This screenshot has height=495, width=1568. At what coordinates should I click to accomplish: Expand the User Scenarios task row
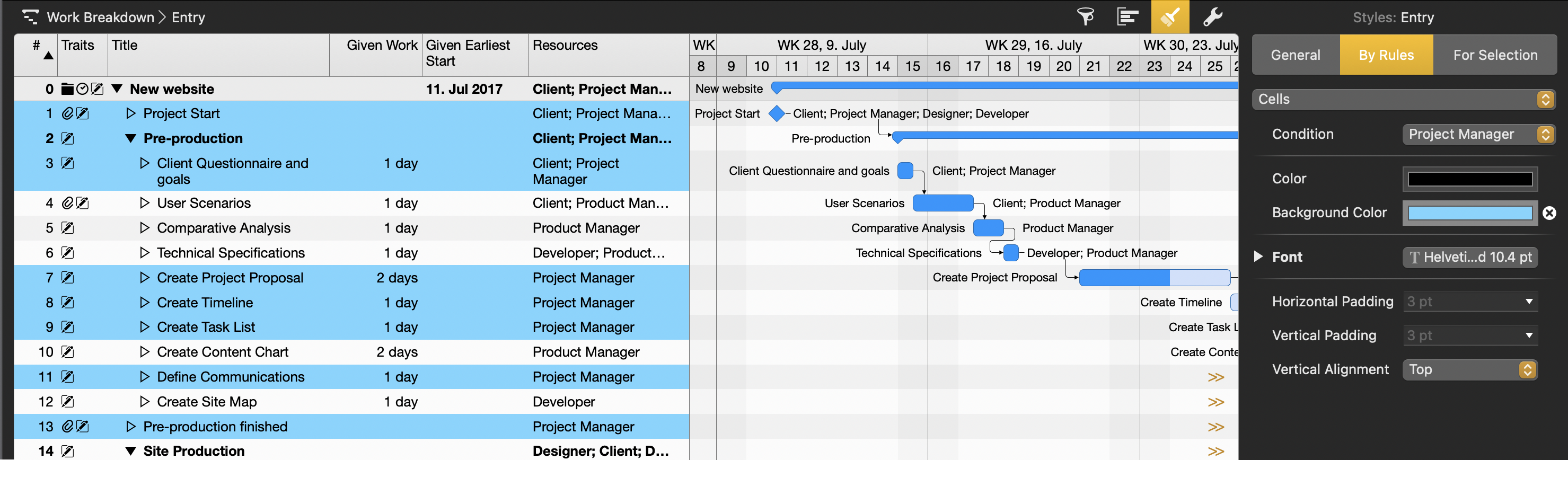(x=144, y=203)
